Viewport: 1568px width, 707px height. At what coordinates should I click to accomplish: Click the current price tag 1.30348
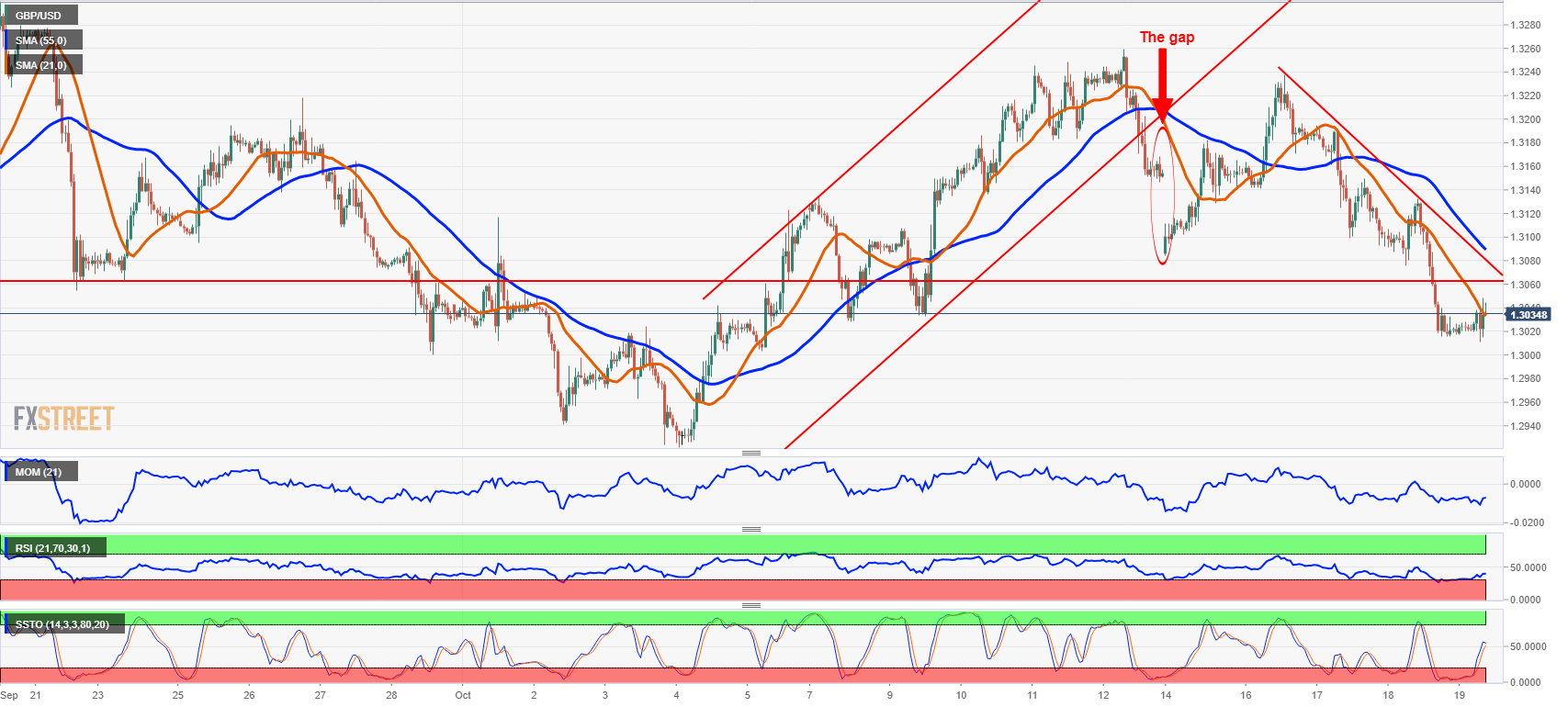tap(1529, 315)
